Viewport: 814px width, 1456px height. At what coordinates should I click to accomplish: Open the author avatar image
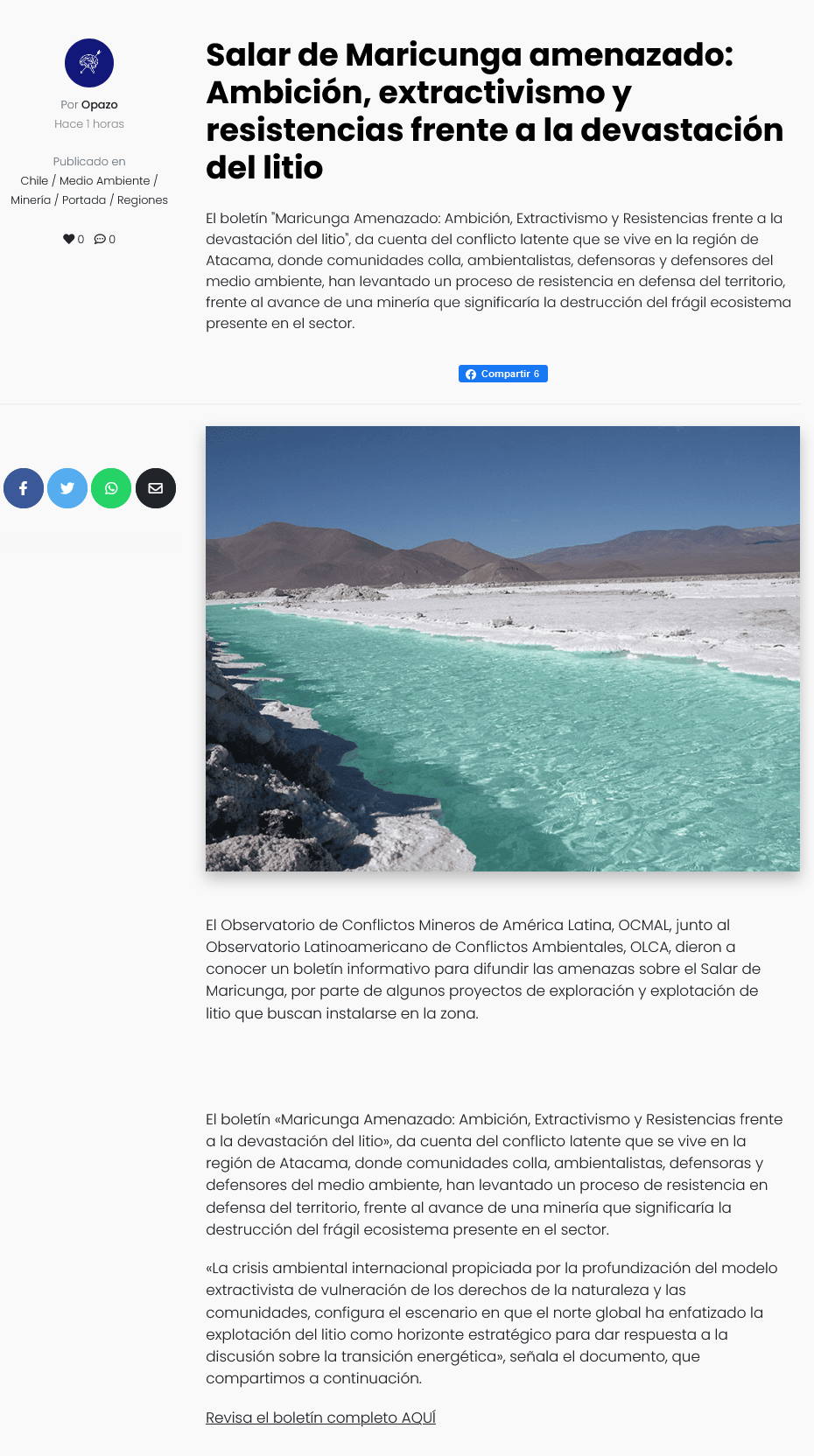(89, 63)
